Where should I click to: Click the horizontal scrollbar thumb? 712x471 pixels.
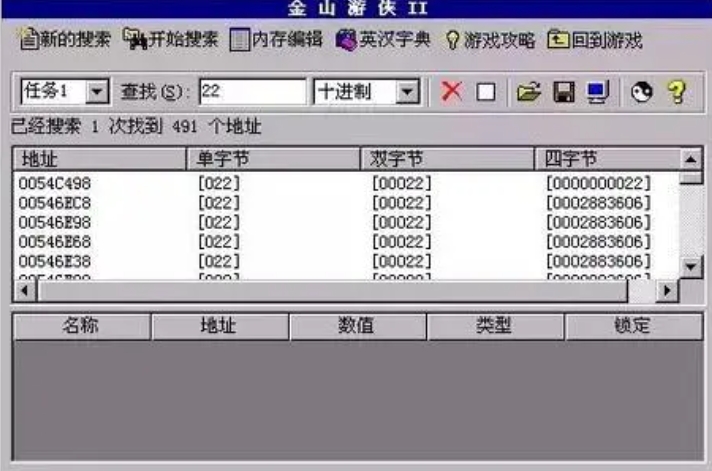click(x=332, y=291)
